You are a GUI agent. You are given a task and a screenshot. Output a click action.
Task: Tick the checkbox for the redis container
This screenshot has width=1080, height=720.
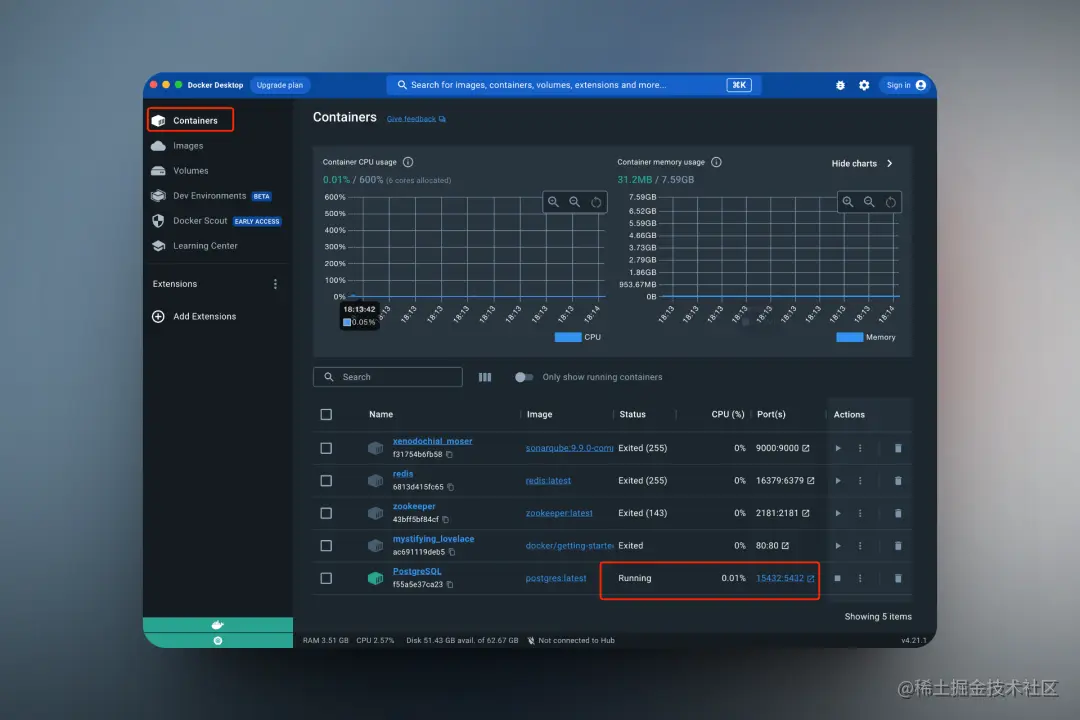click(326, 481)
